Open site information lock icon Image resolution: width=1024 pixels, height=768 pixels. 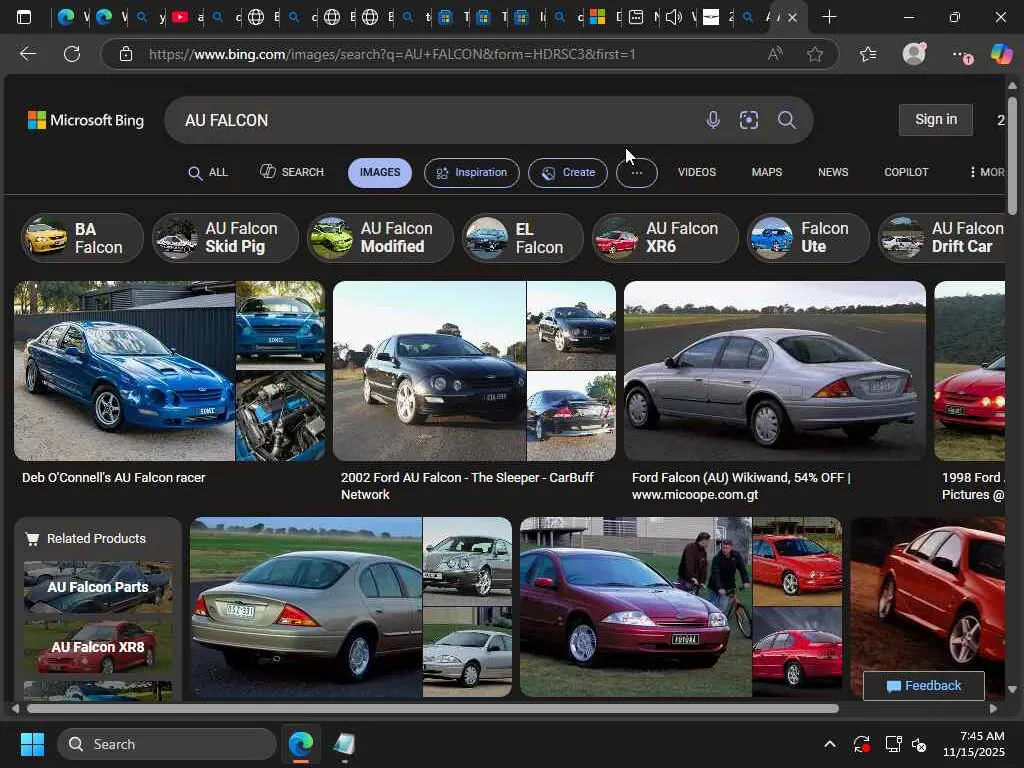126,54
